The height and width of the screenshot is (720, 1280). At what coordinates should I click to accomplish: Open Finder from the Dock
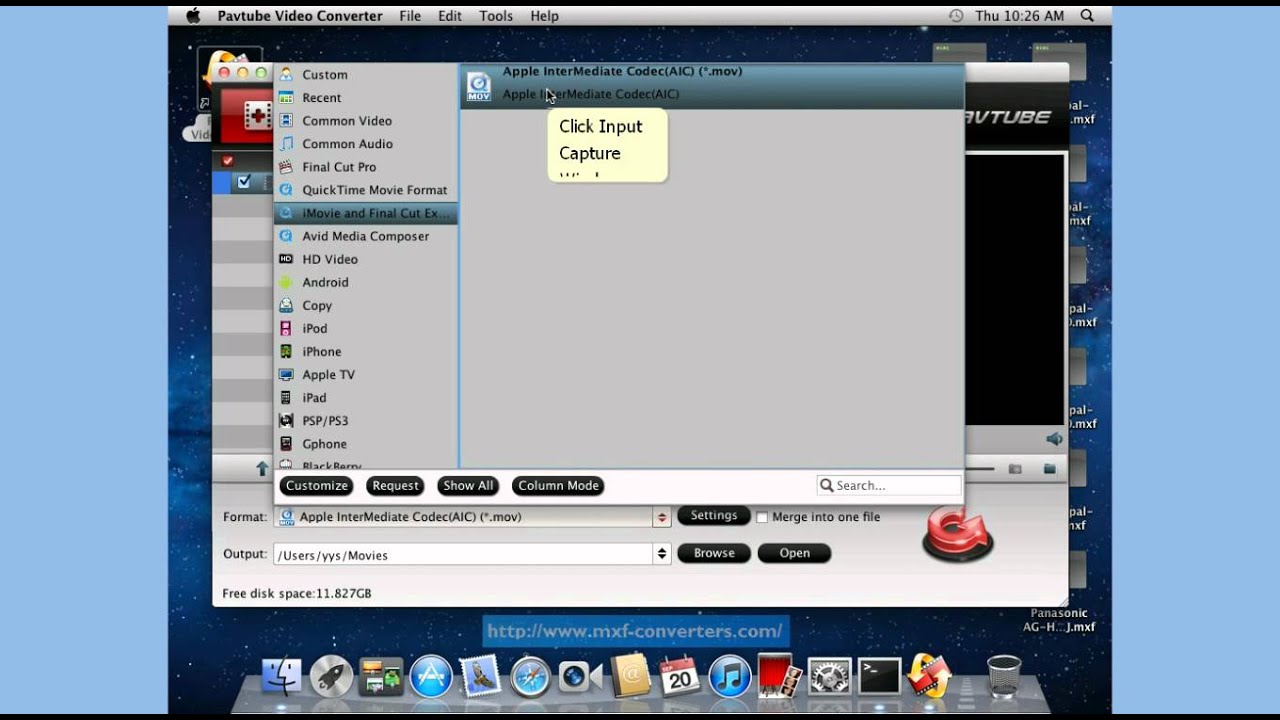(x=282, y=677)
